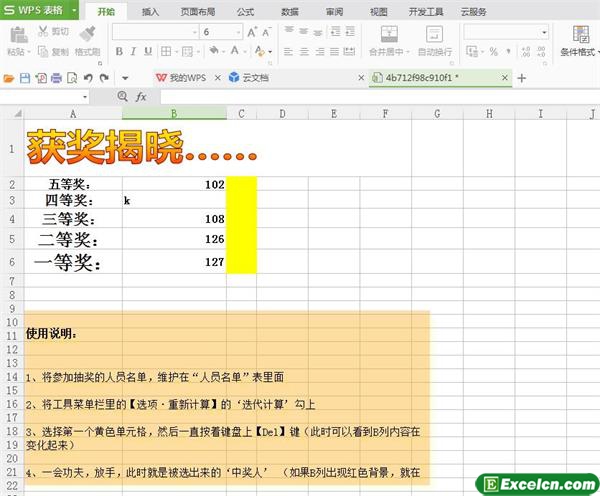Click the Print icon in quick toolbar
The width and height of the screenshot is (600, 496).
[56, 77]
